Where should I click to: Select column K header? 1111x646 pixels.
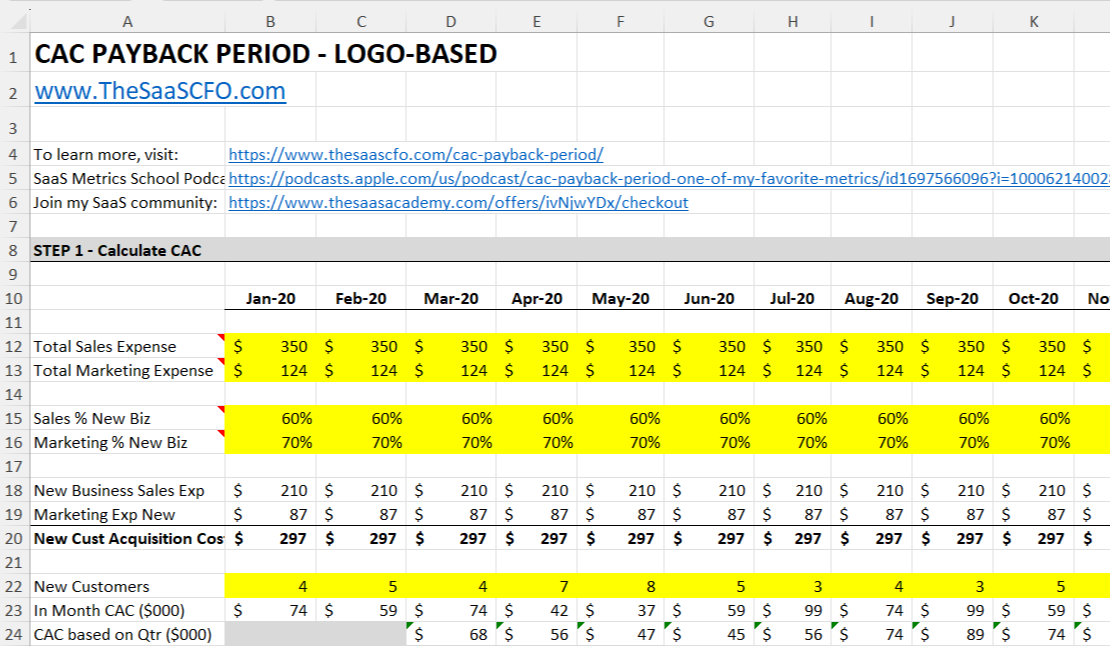[1036, 22]
